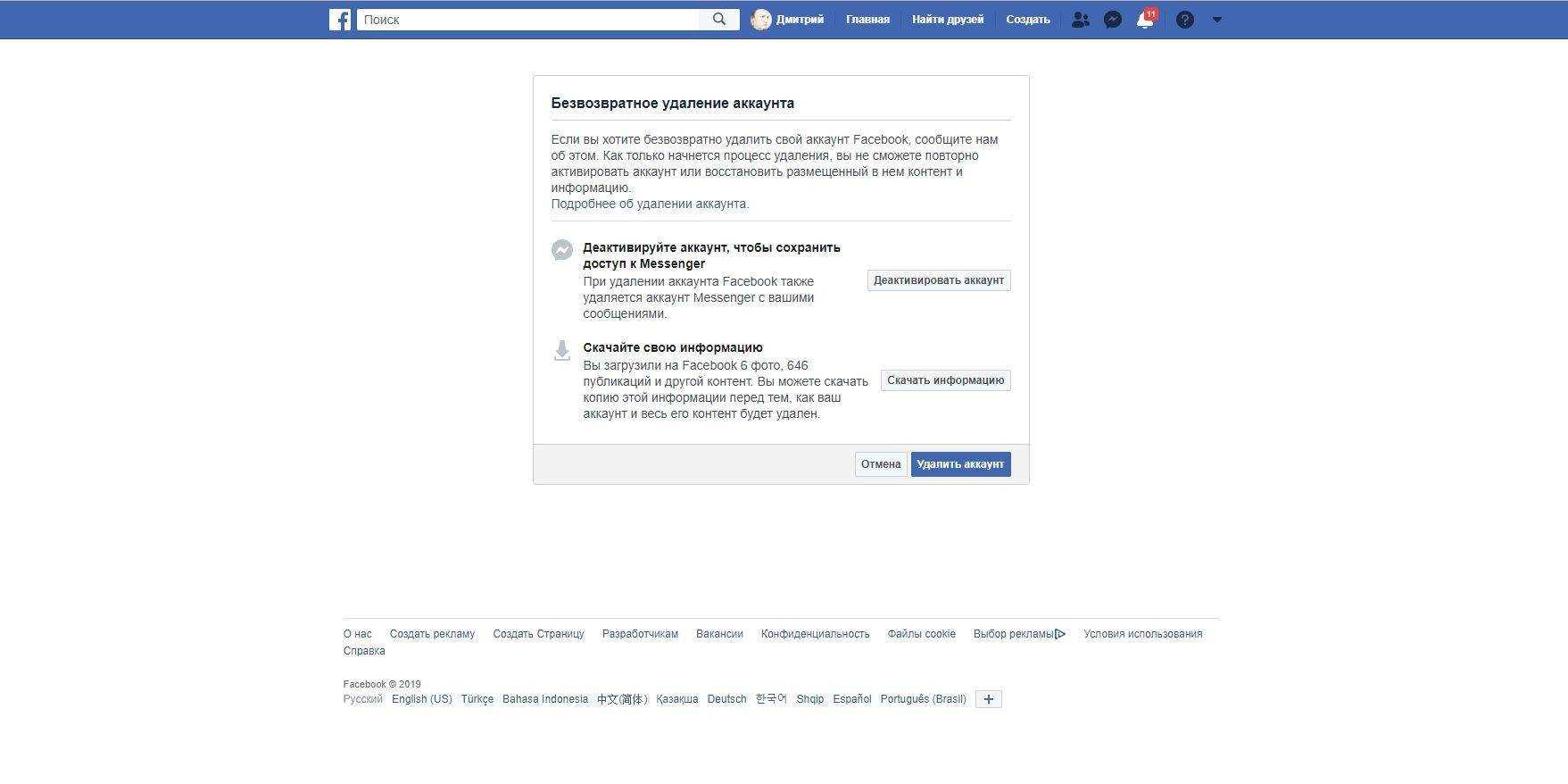Switch language to Português (Brasil)

coord(924,699)
